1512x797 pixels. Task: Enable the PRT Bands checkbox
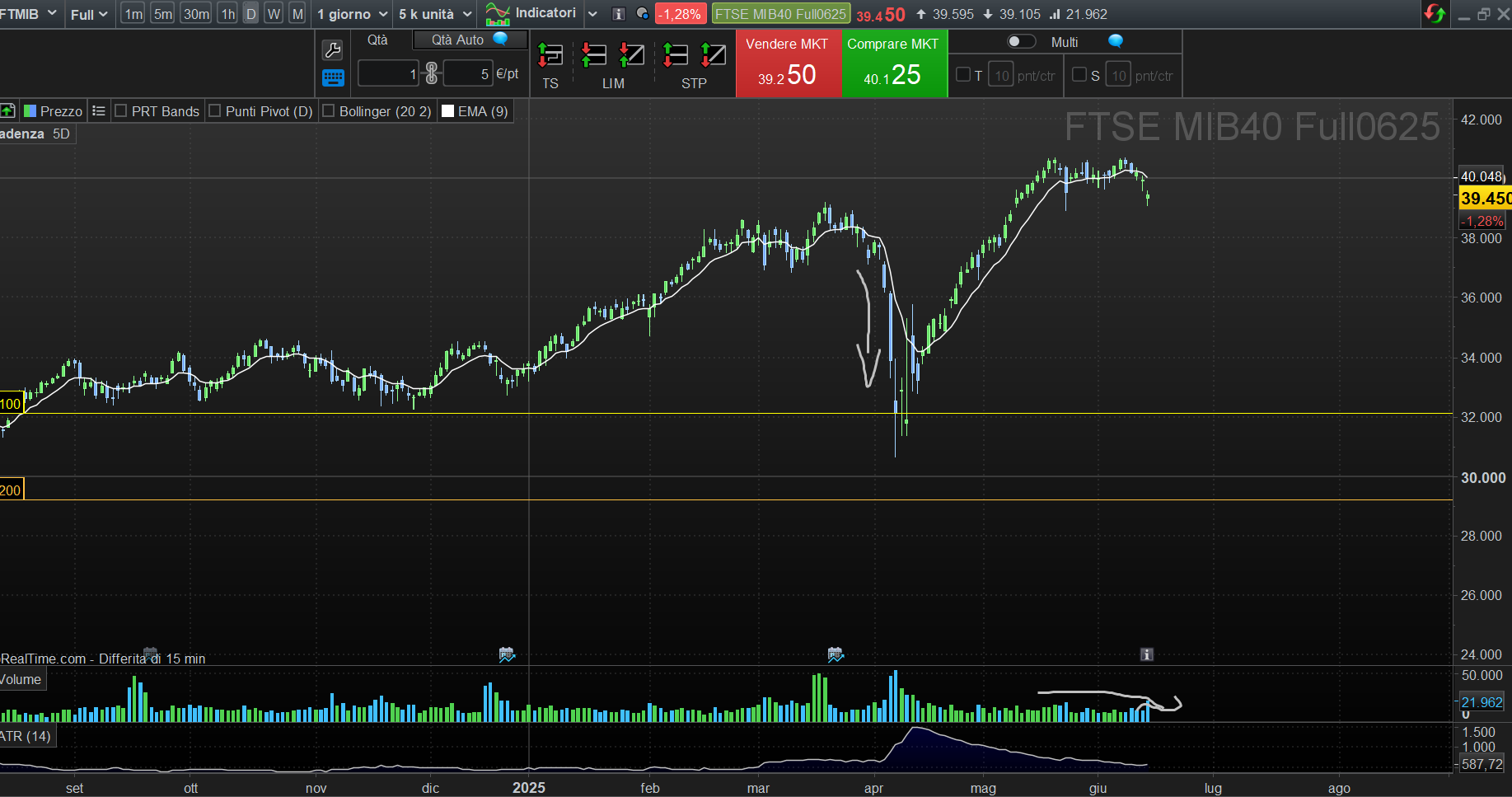tap(121, 111)
